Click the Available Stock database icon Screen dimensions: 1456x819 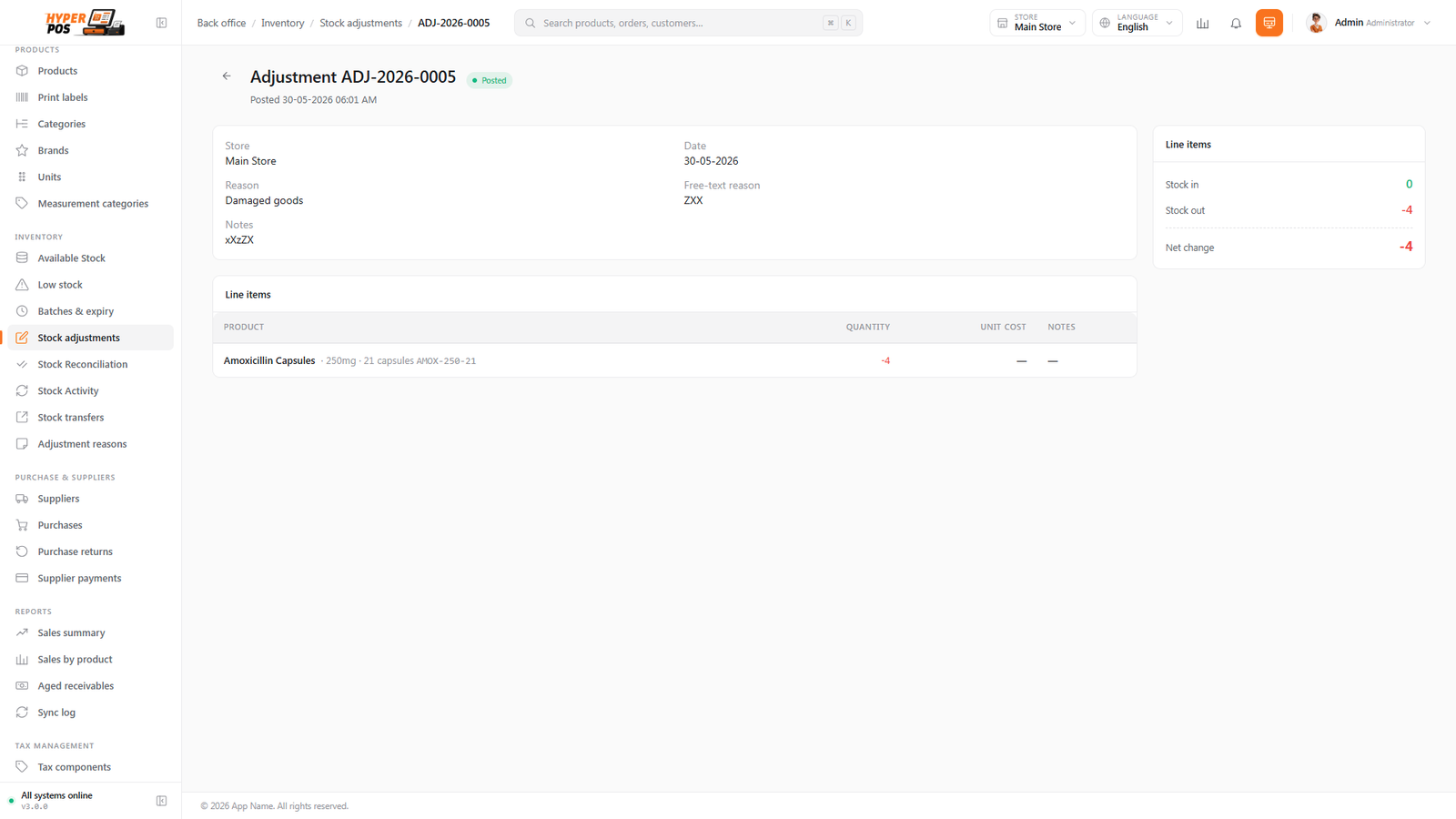pyautogui.click(x=22, y=258)
